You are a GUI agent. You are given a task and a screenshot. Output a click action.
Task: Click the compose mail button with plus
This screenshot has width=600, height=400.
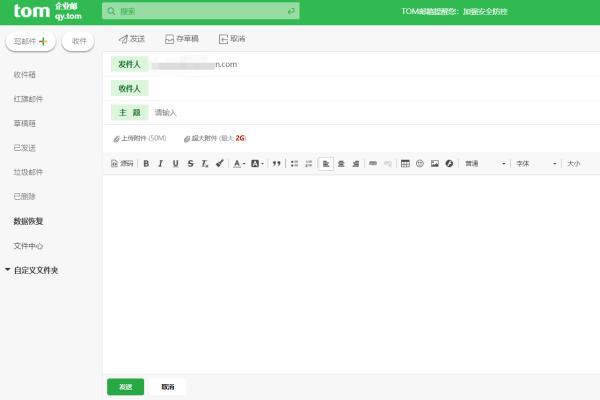click(x=31, y=41)
